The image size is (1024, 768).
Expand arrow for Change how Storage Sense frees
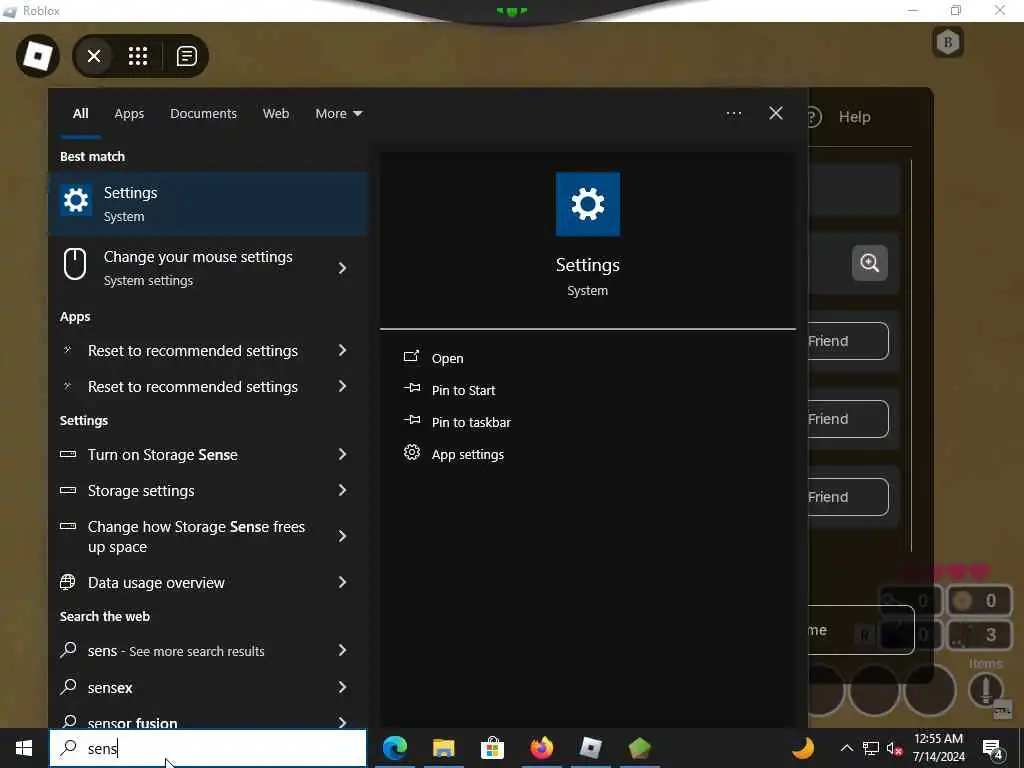[x=342, y=536]
